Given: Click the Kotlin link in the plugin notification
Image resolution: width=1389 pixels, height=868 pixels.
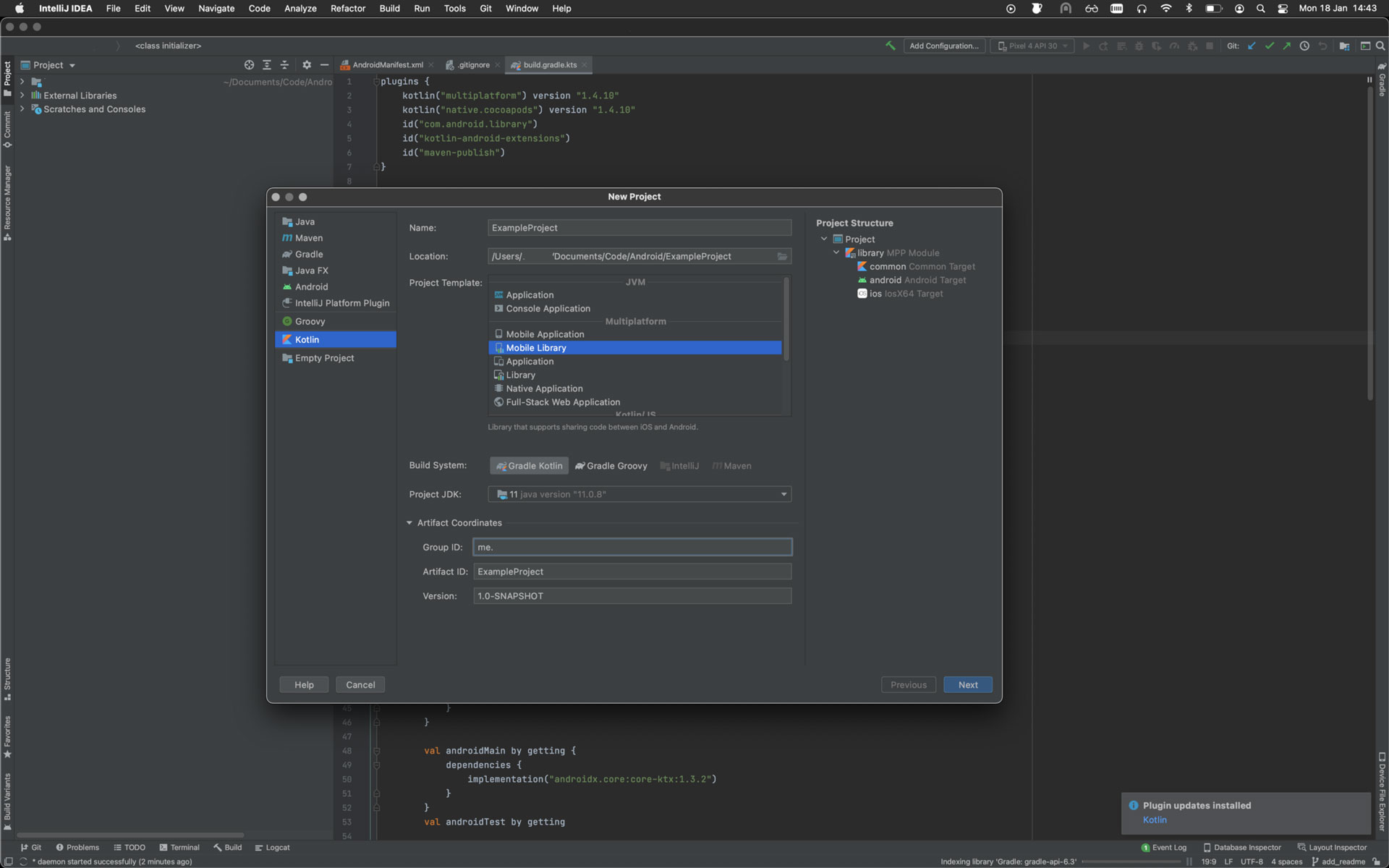Looking at the screenshot, I should tap(1155, 820).
